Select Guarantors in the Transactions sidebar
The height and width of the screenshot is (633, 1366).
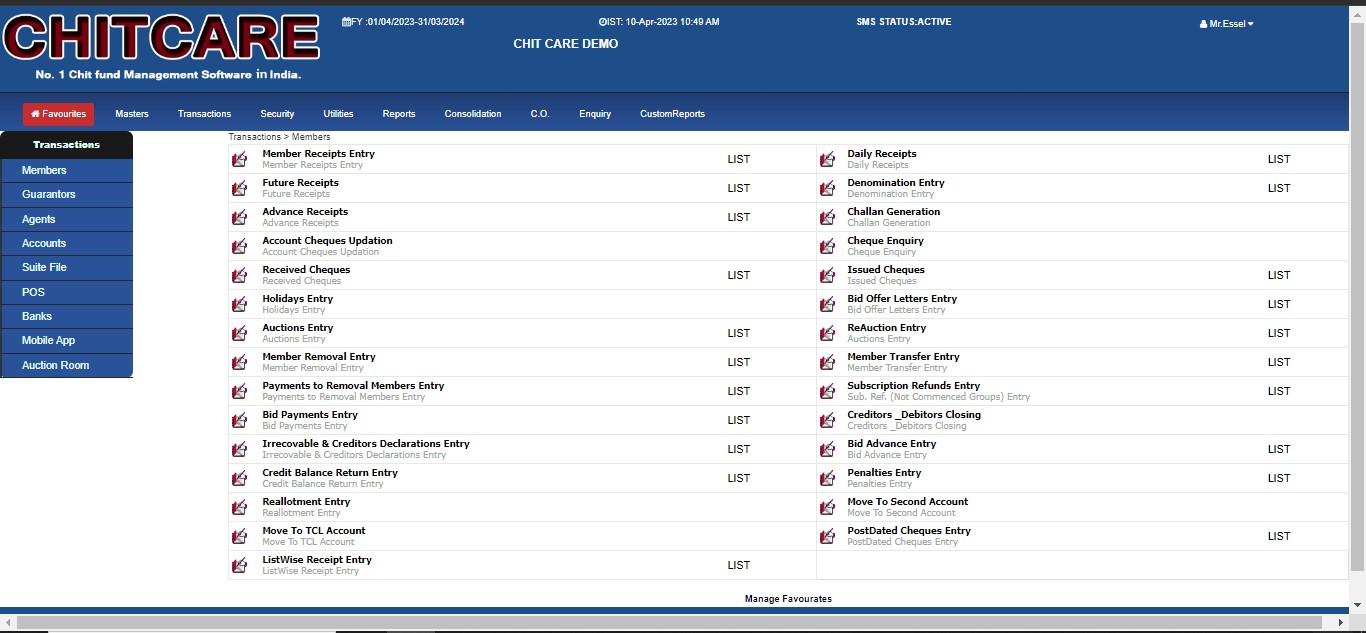tap(49, 194)
